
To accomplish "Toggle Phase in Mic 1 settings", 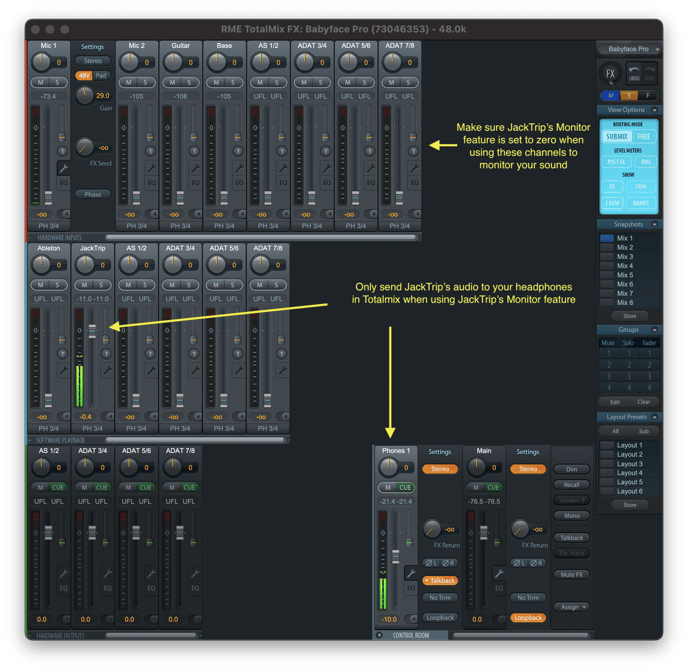I will (93, 194).
